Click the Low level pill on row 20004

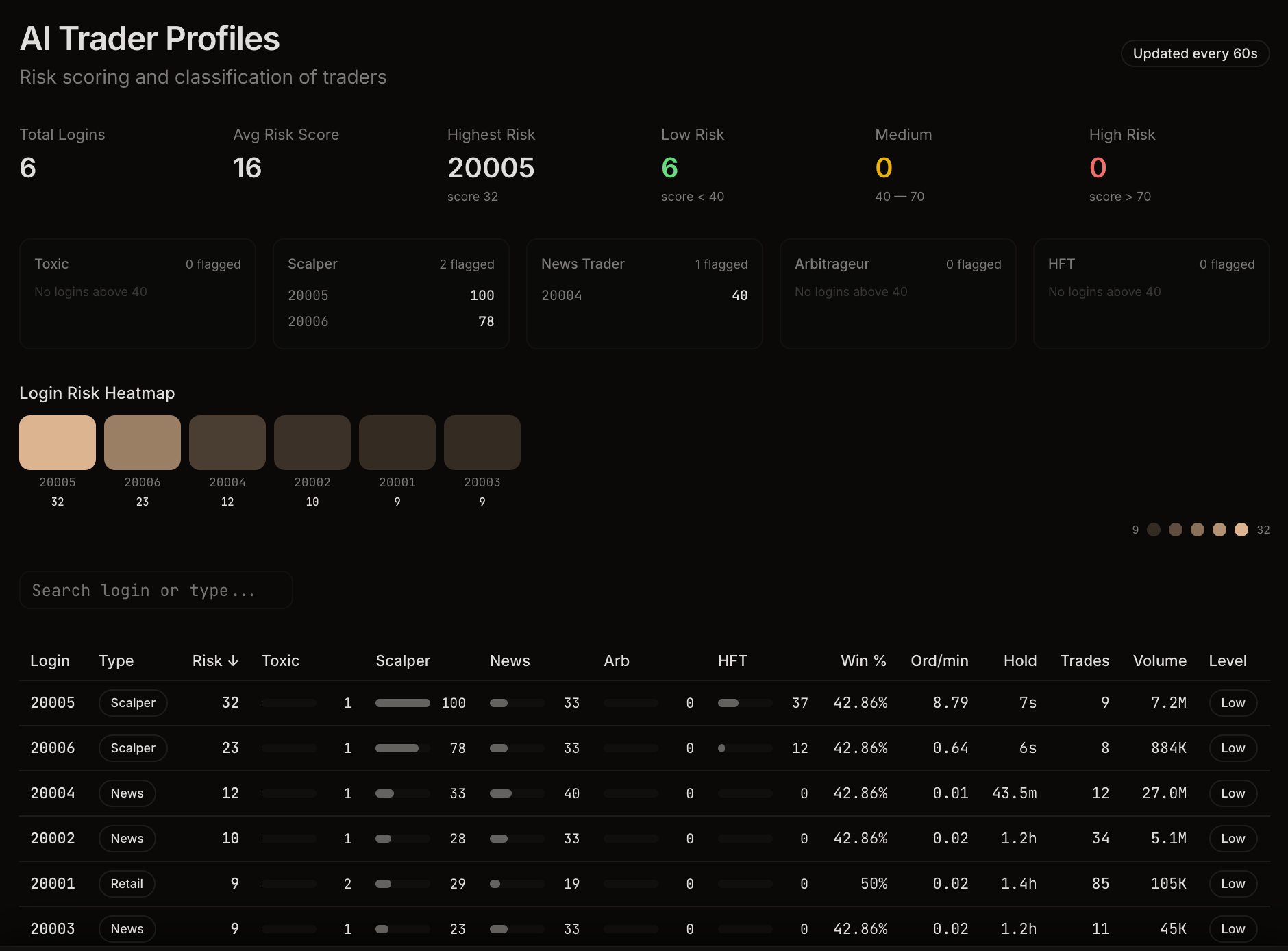[x=1233, y=793]
